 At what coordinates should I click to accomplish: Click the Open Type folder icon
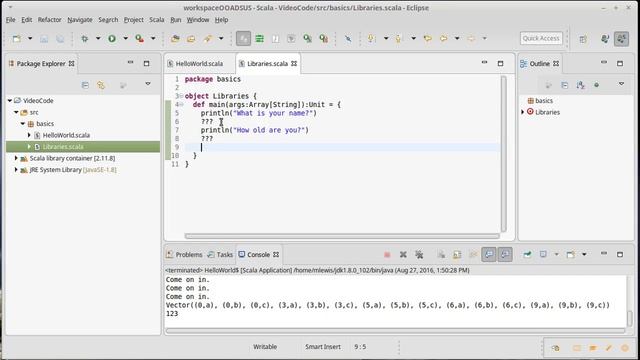[x=175, y=38]
